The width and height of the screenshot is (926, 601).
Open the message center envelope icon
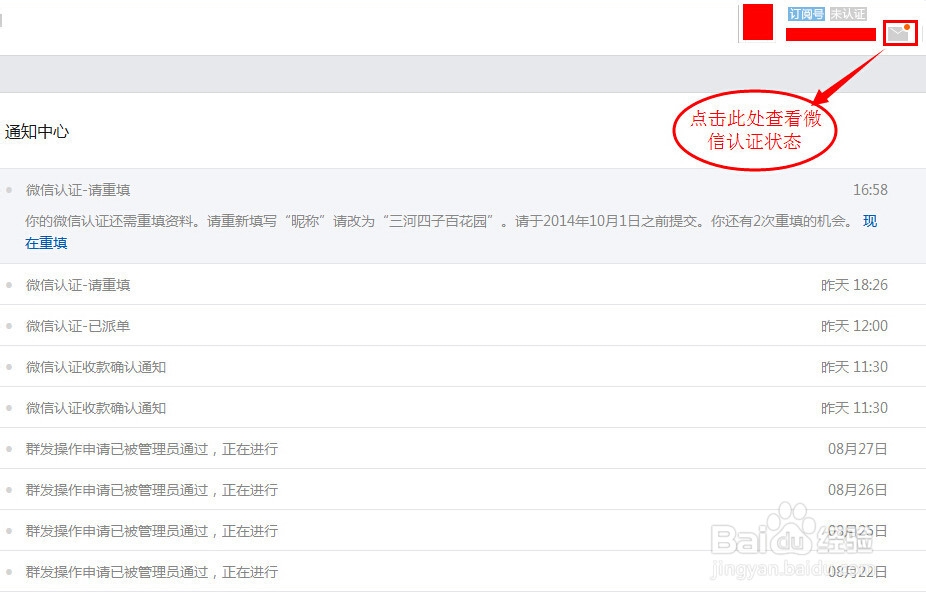pyautogui.click(x=899, y=31)
